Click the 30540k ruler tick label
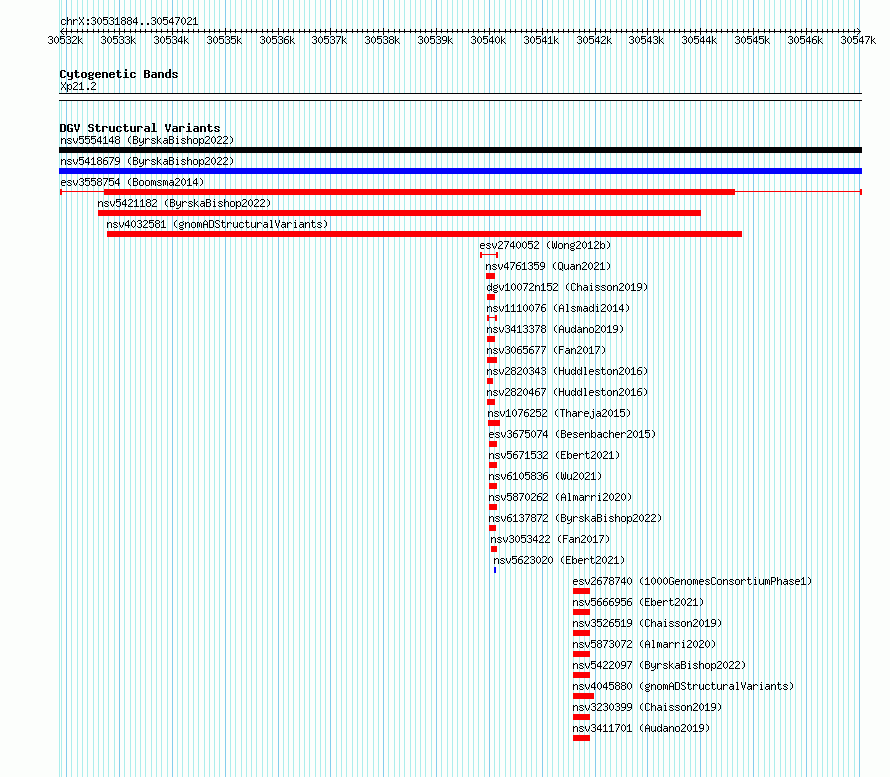The width and height of the screenshot is (890, 777). click(488, 40)
